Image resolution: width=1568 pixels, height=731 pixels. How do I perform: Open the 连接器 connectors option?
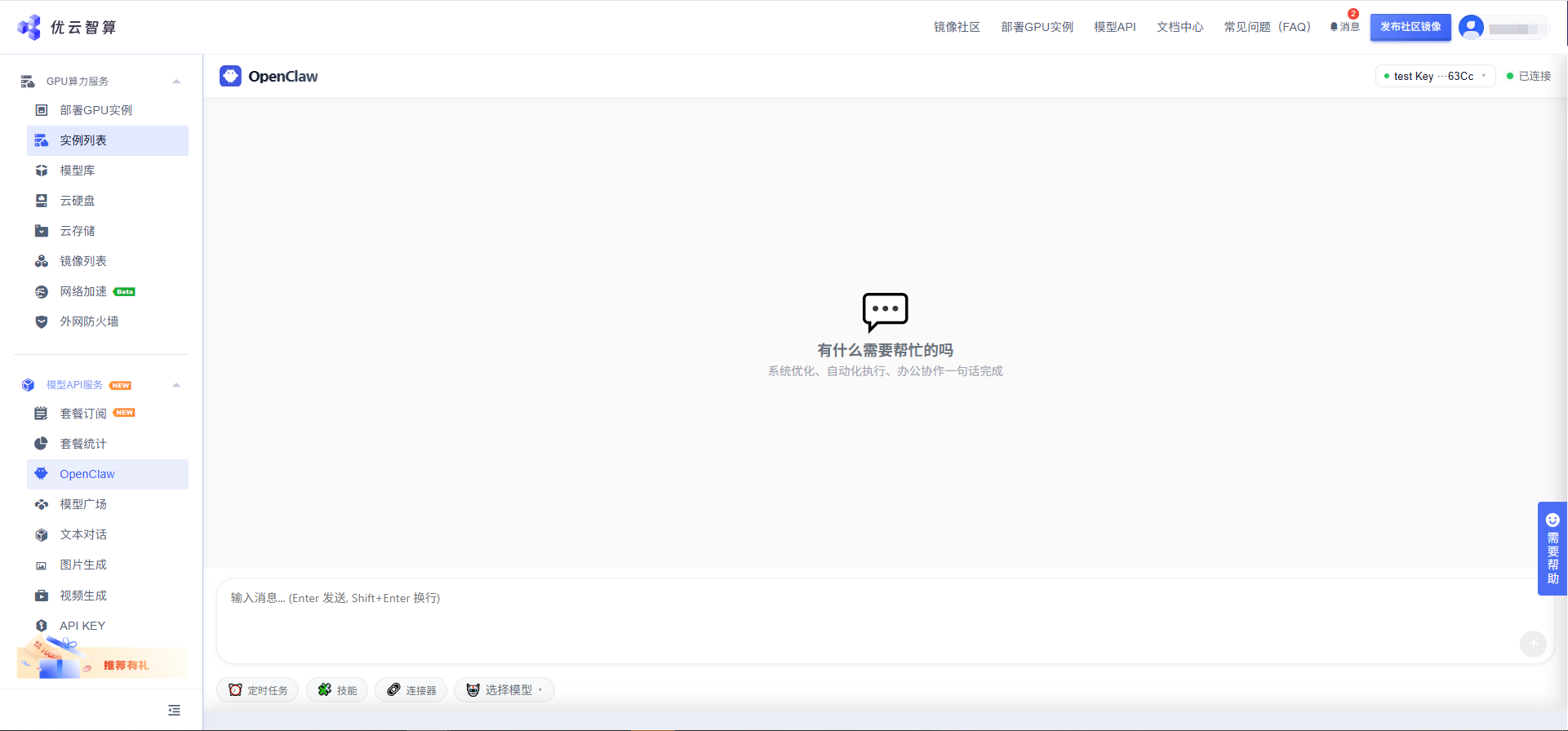(x=411, y=690)
